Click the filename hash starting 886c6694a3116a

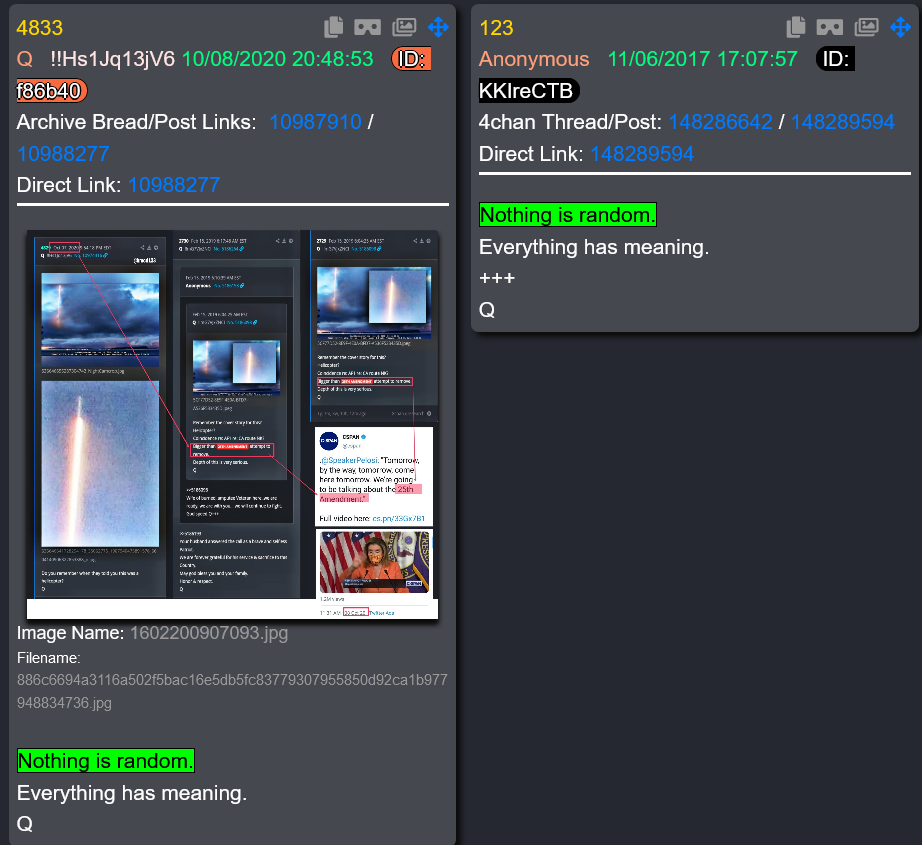(232, 691)
